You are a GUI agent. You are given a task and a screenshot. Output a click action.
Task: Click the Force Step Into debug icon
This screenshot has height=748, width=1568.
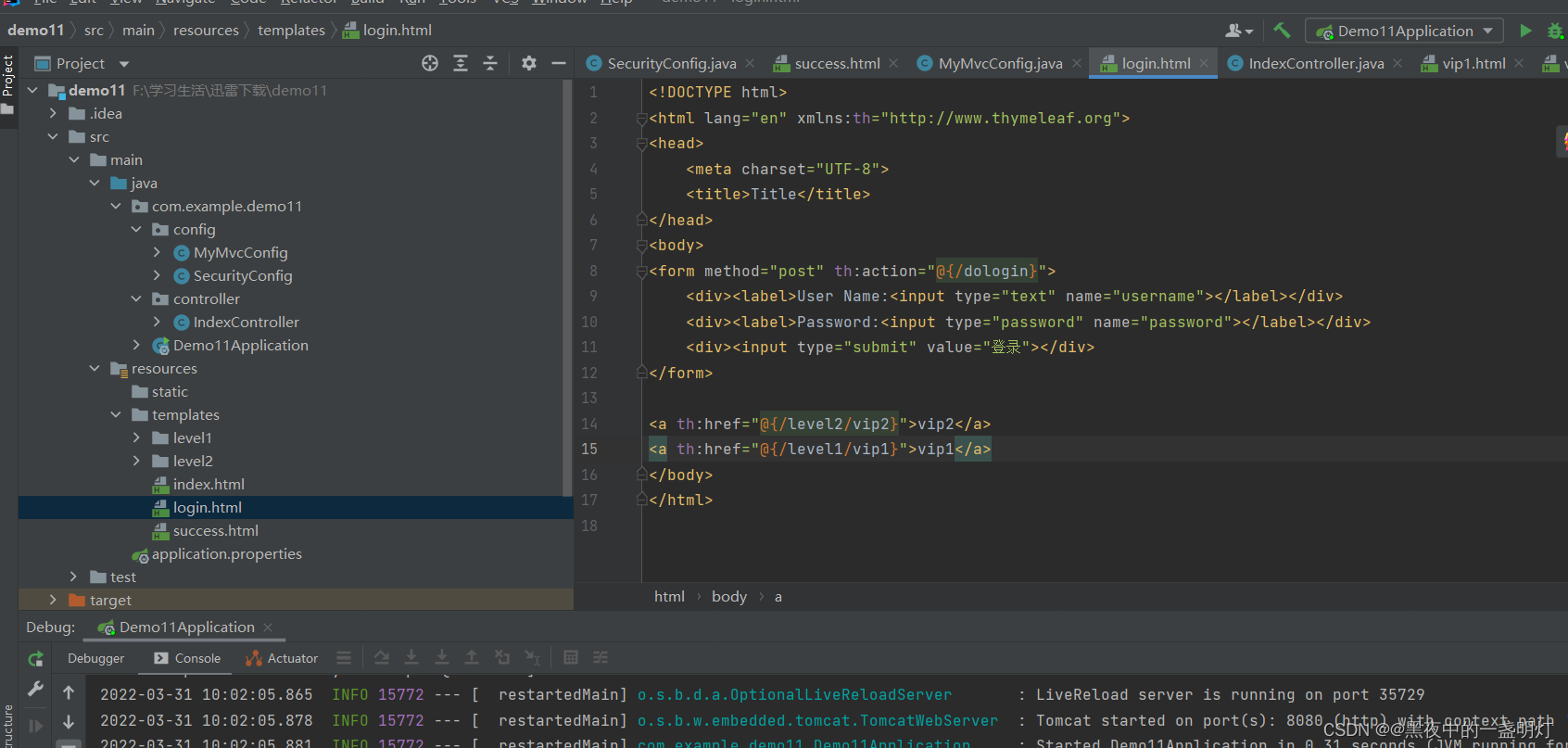pos(442,657)
